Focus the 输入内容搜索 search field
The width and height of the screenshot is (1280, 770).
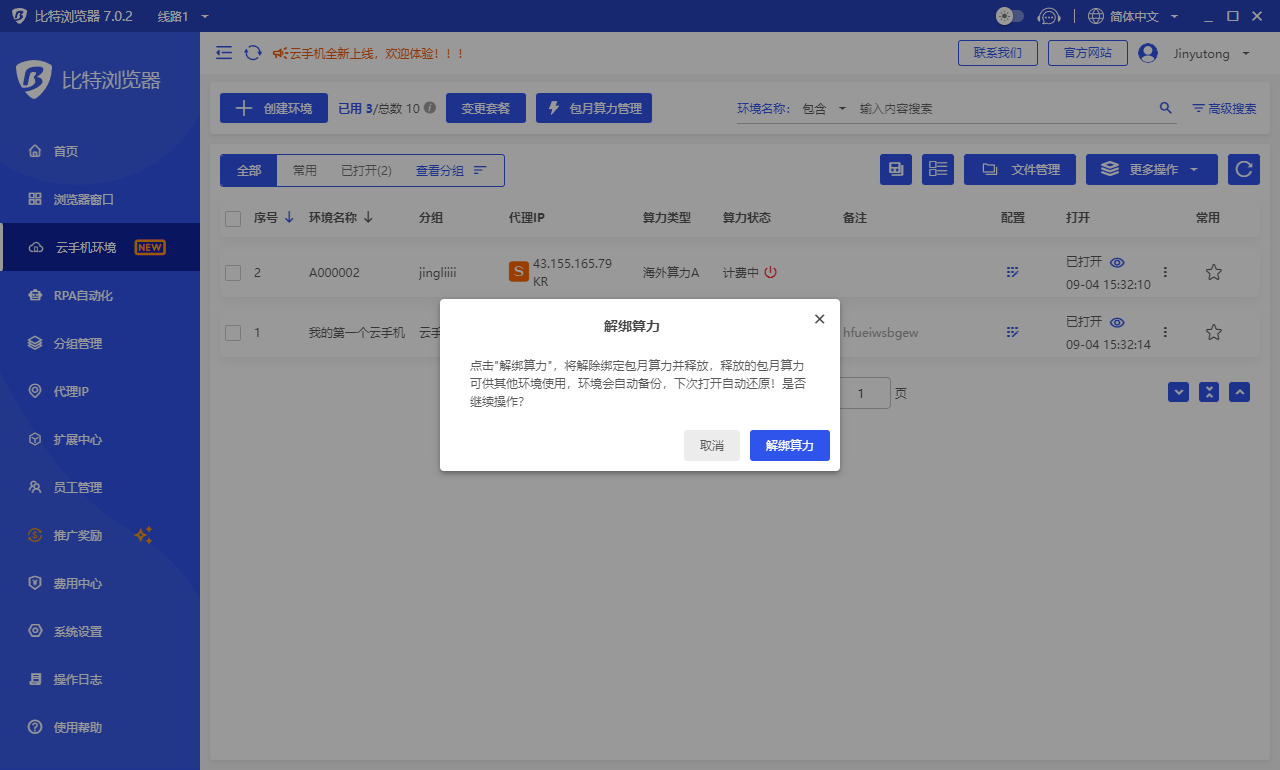click(1004, 108)
